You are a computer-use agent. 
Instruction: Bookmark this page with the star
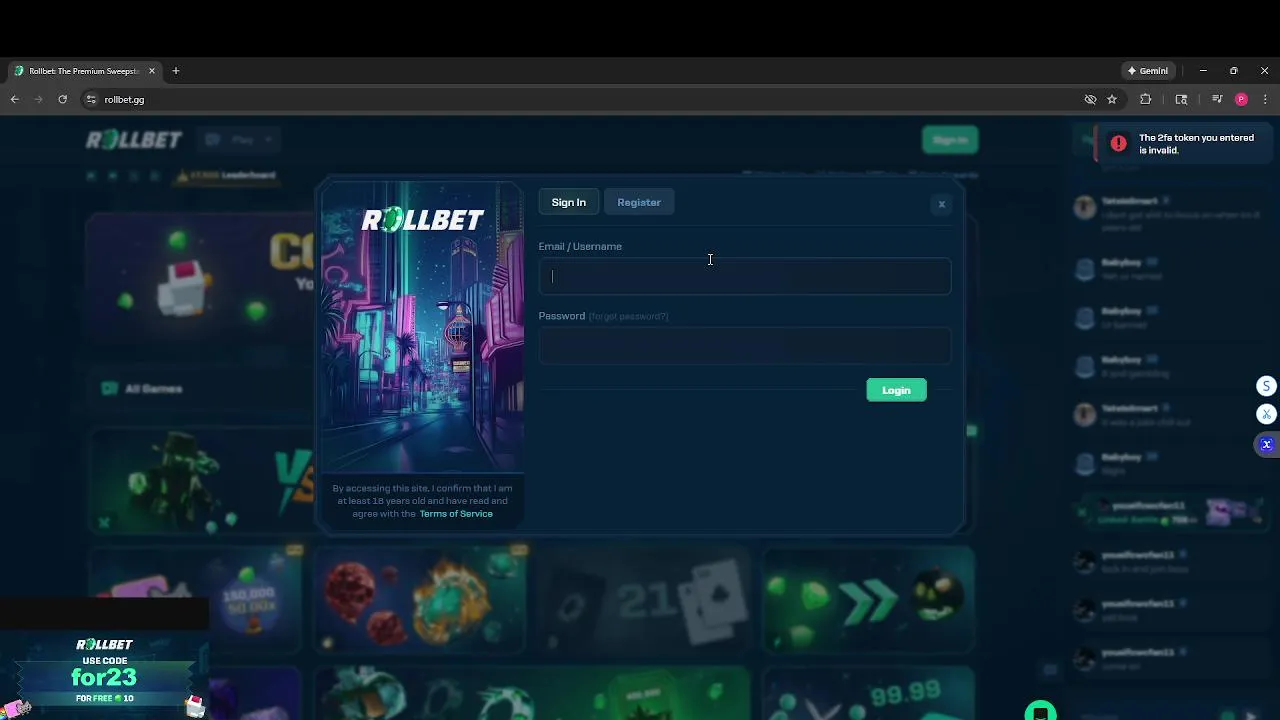pyautogui.click(x=1112, y=99)
